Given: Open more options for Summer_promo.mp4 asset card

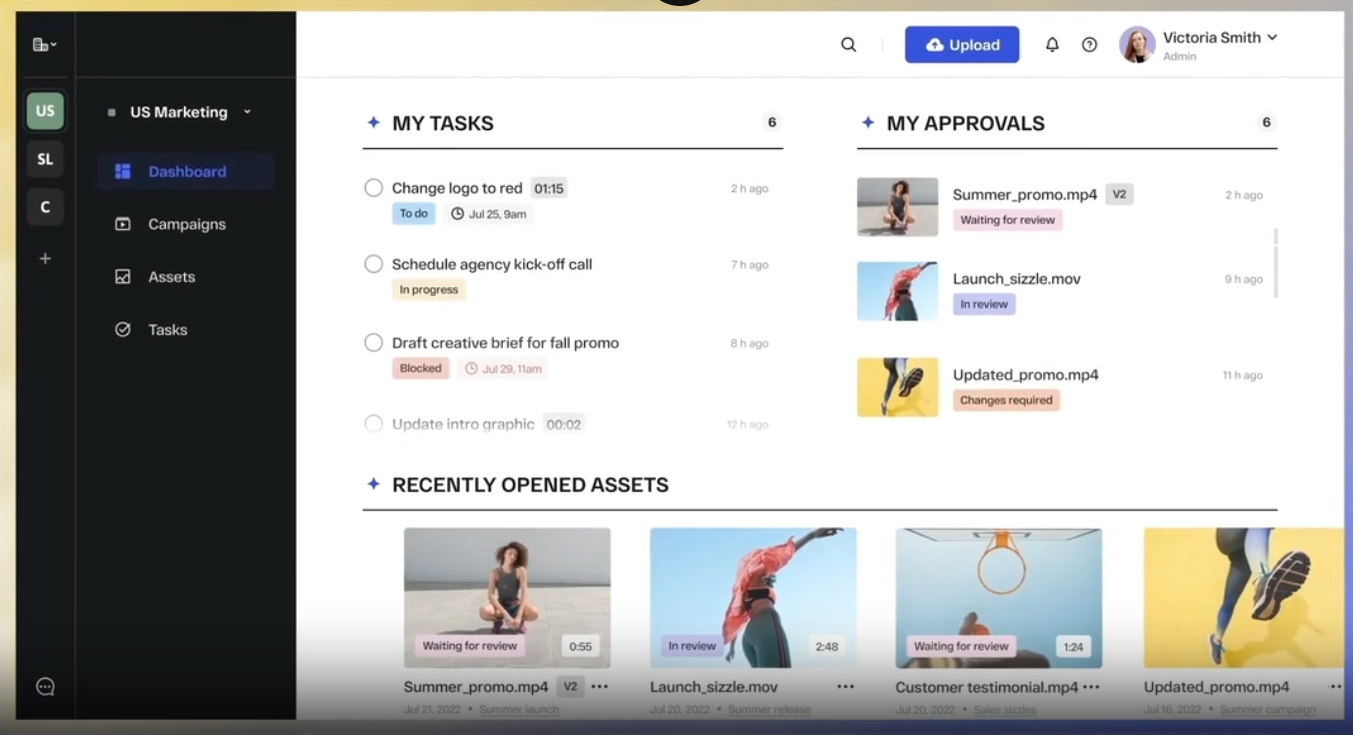Looking at the screenshot, I should tap(599, 687).
